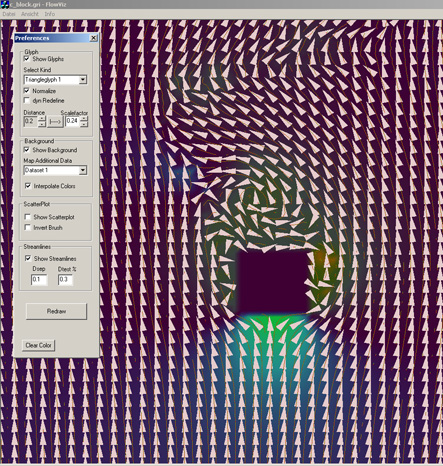The height and width of the screenshot is (466, 443).
Task: Decrease the Distance value with down arrow
Action: click(x=42, y=124)
